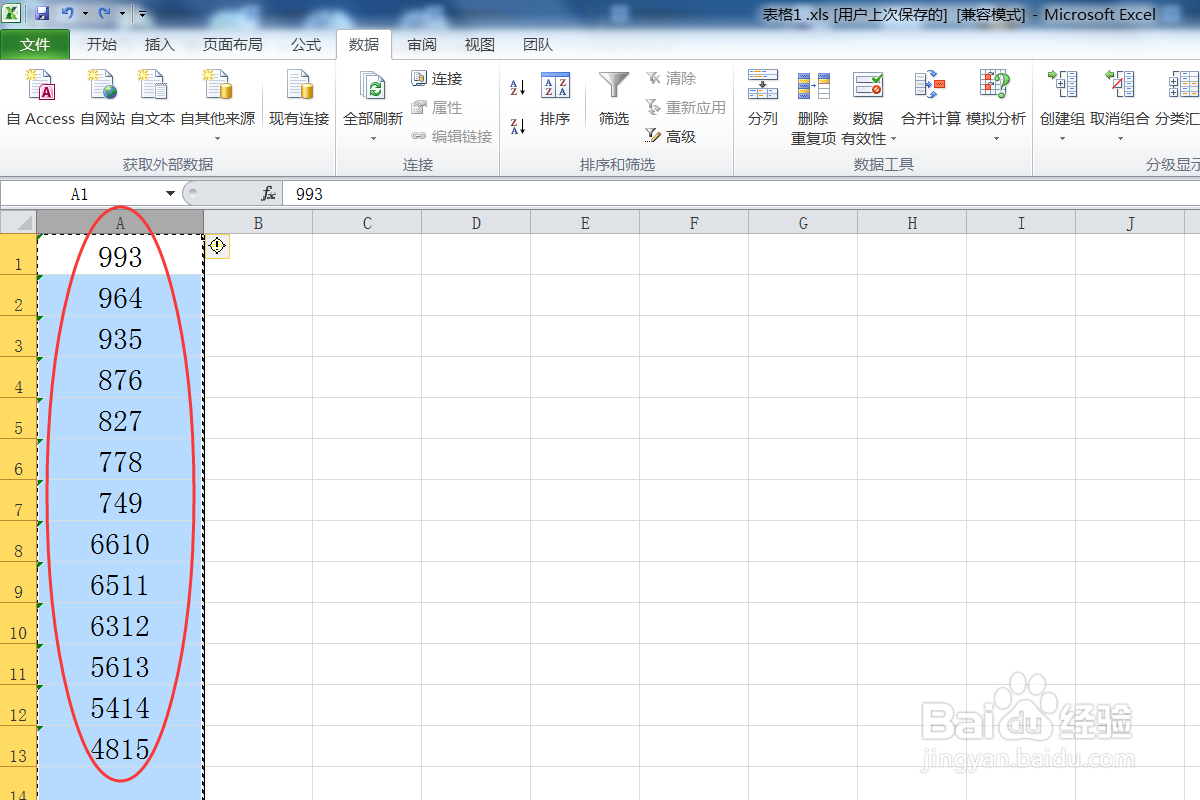Switch to the Review tab
Screen dimensions: 1200x800
click(x=422, y=45)
